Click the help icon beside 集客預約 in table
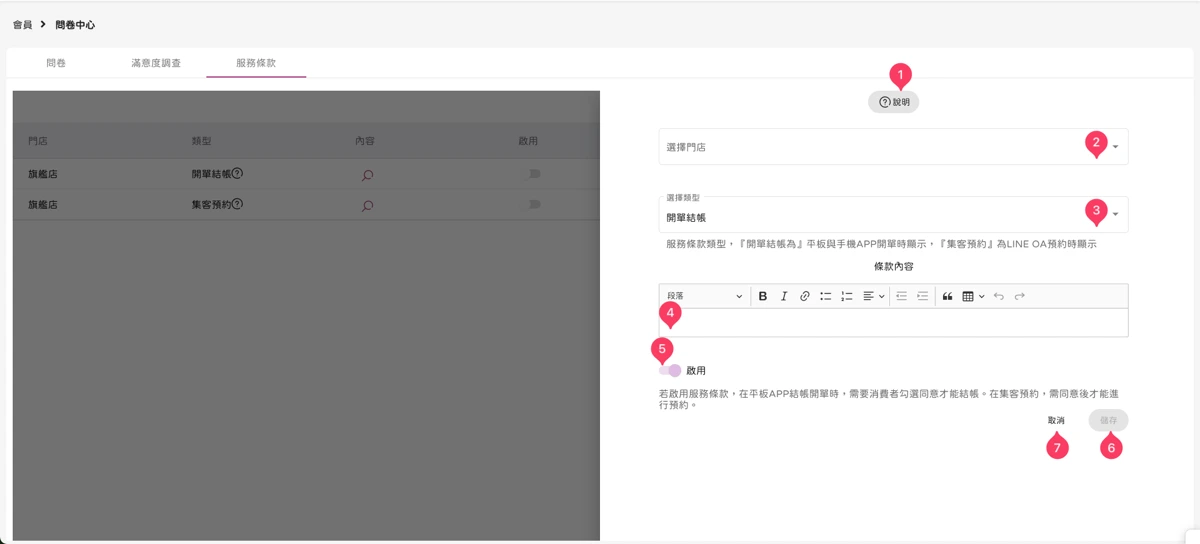Viewport: 1200px width, 544px height. [237, 204]
